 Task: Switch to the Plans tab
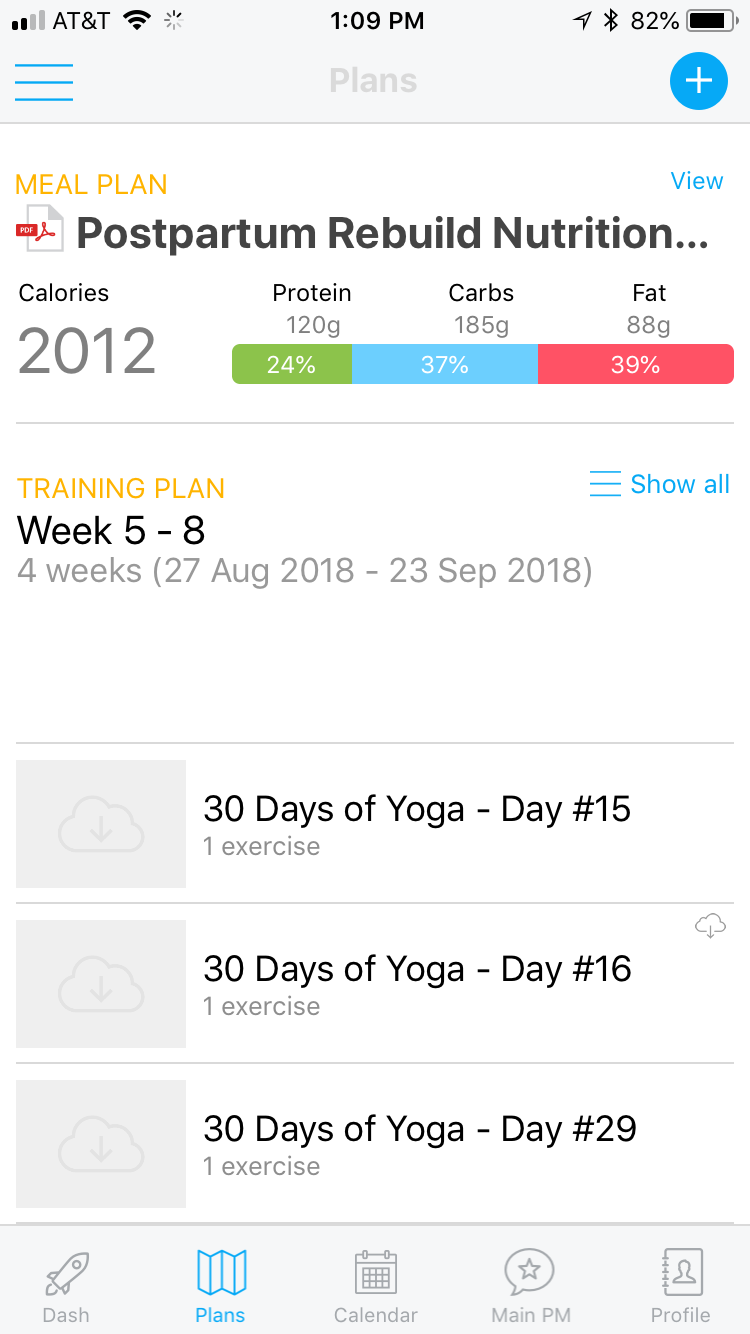tap(221, 1286)
